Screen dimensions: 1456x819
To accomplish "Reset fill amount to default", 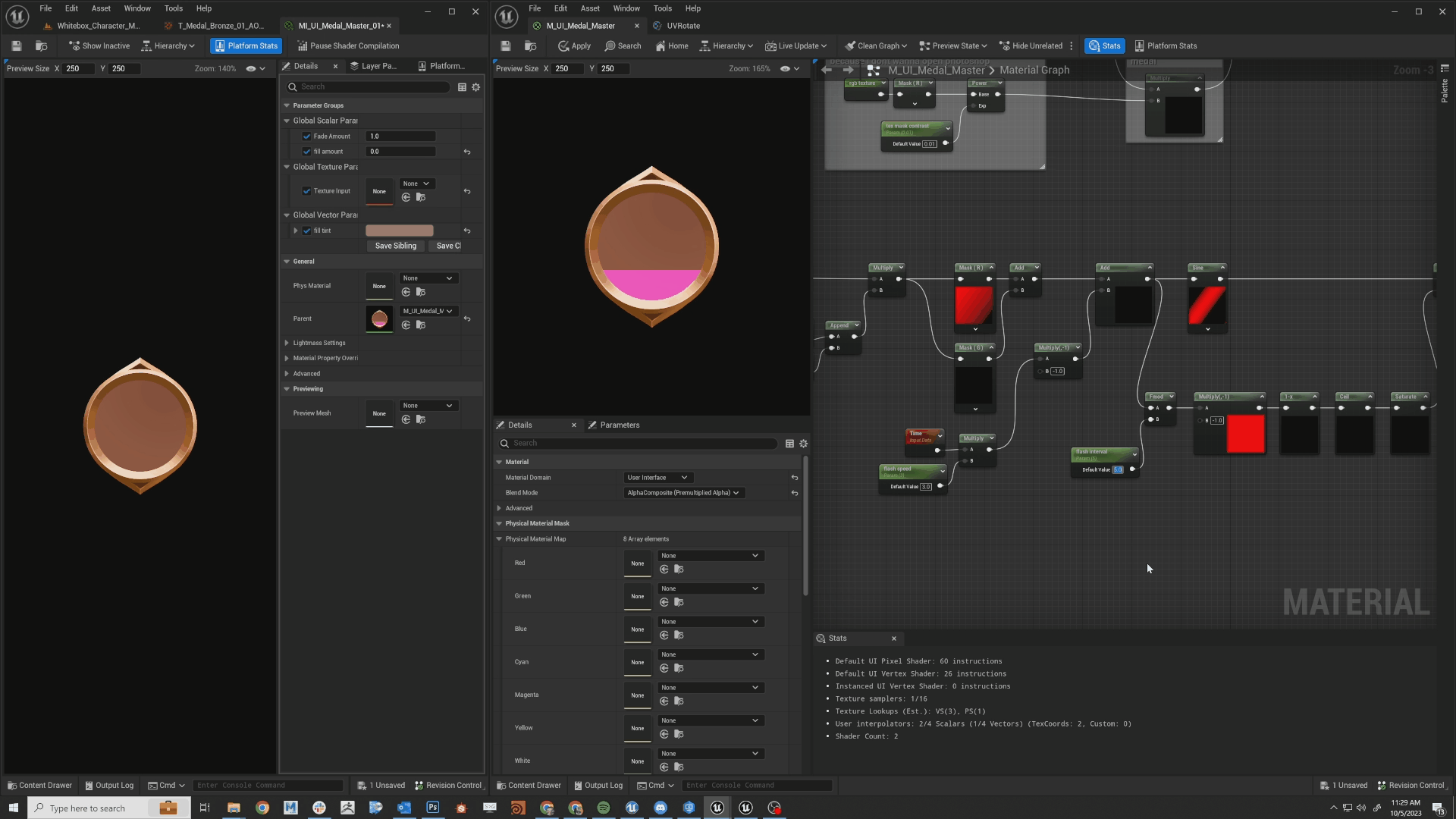I will [467, 152].
